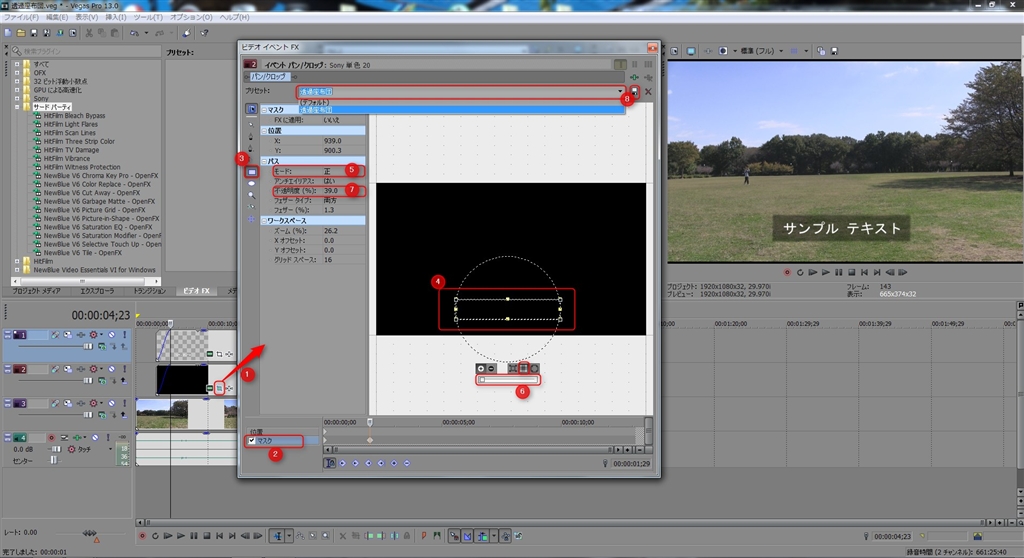Mute track 1 with its mute icon
Image resolution: width=1024 pixels, height=558 pixels.
click(112, 335)
